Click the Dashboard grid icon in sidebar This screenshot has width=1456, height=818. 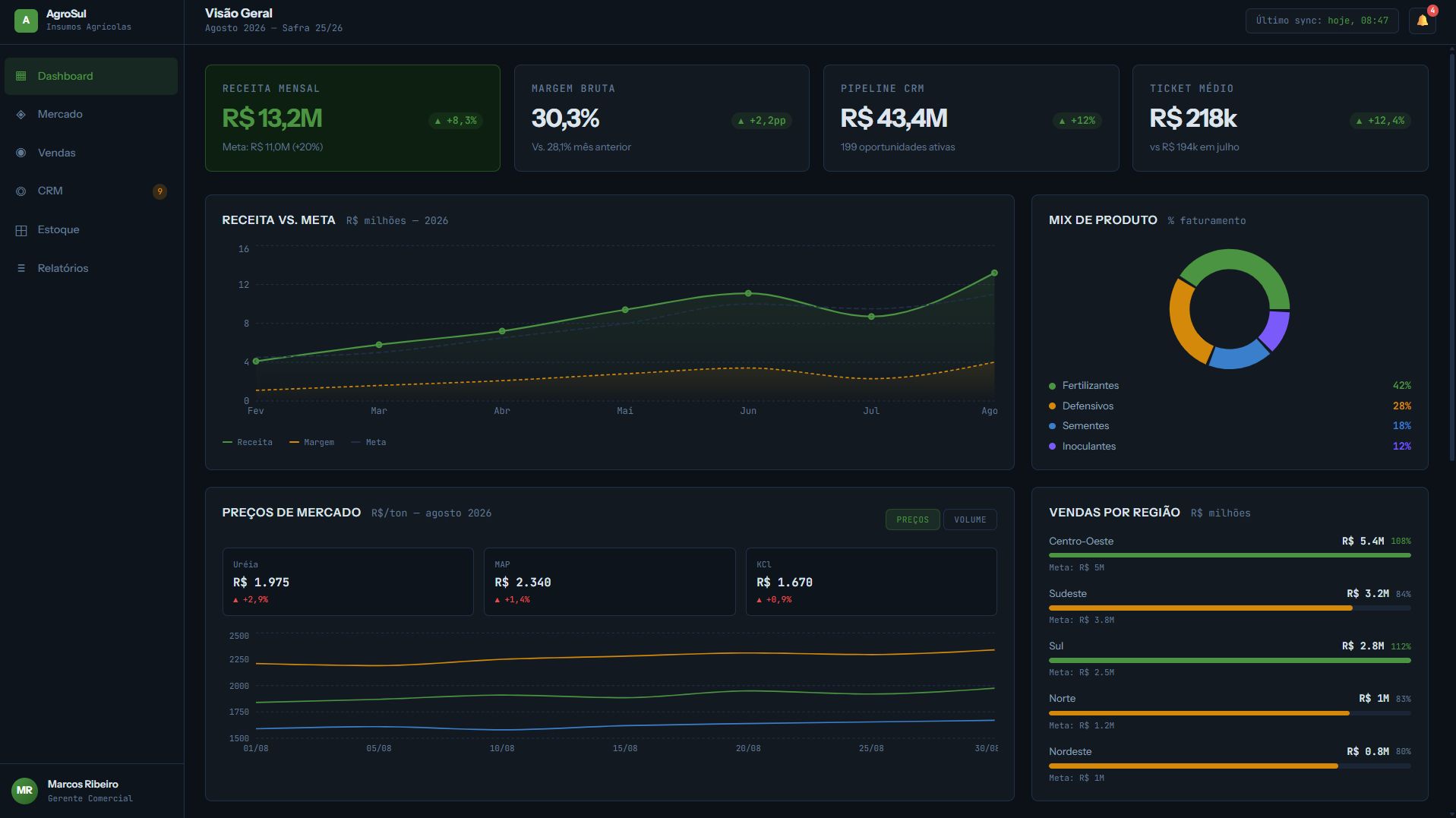pyautogui.click(x=21, y=76)
